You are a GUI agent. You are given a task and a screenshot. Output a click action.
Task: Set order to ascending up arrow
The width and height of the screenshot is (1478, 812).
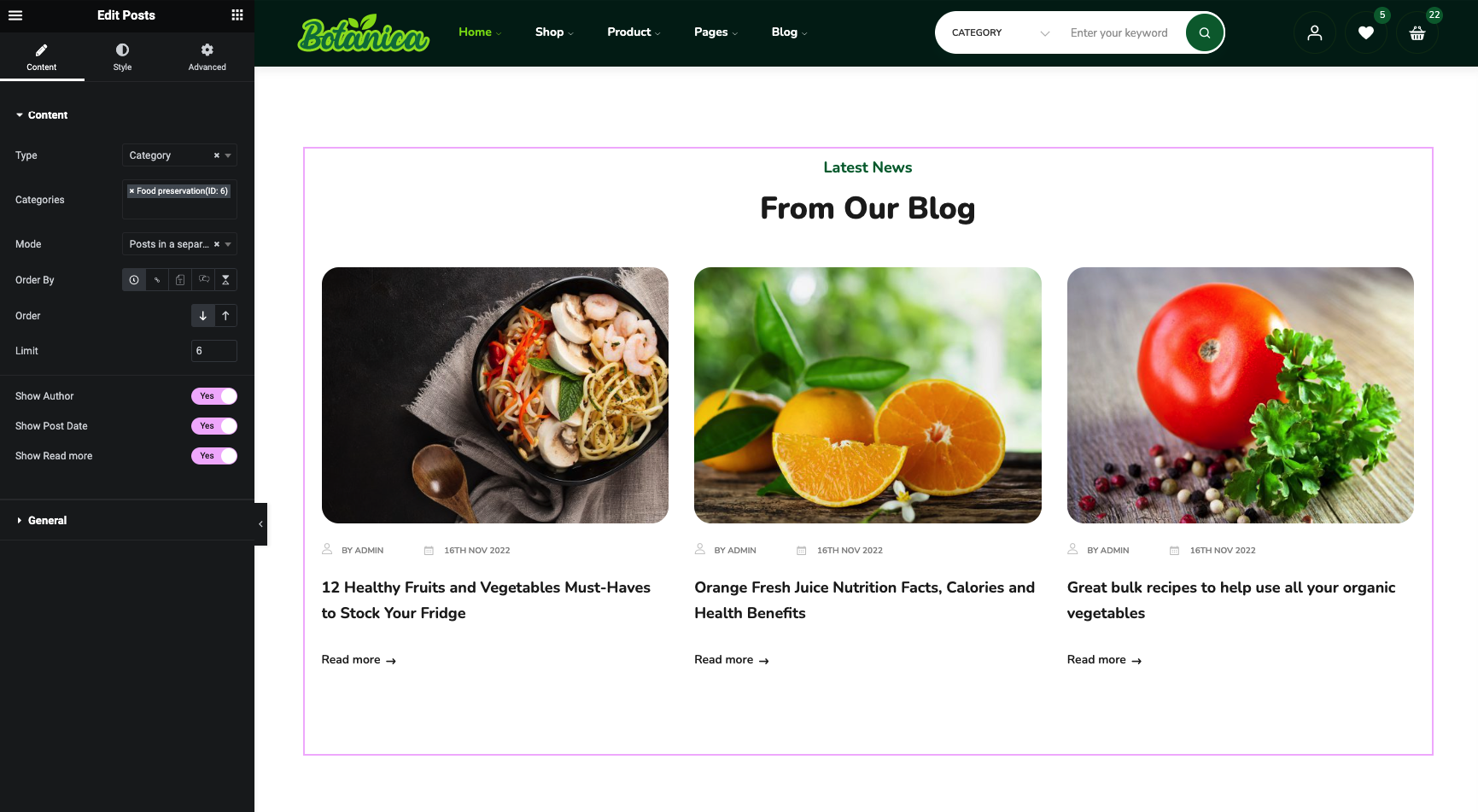coord(226,316)
